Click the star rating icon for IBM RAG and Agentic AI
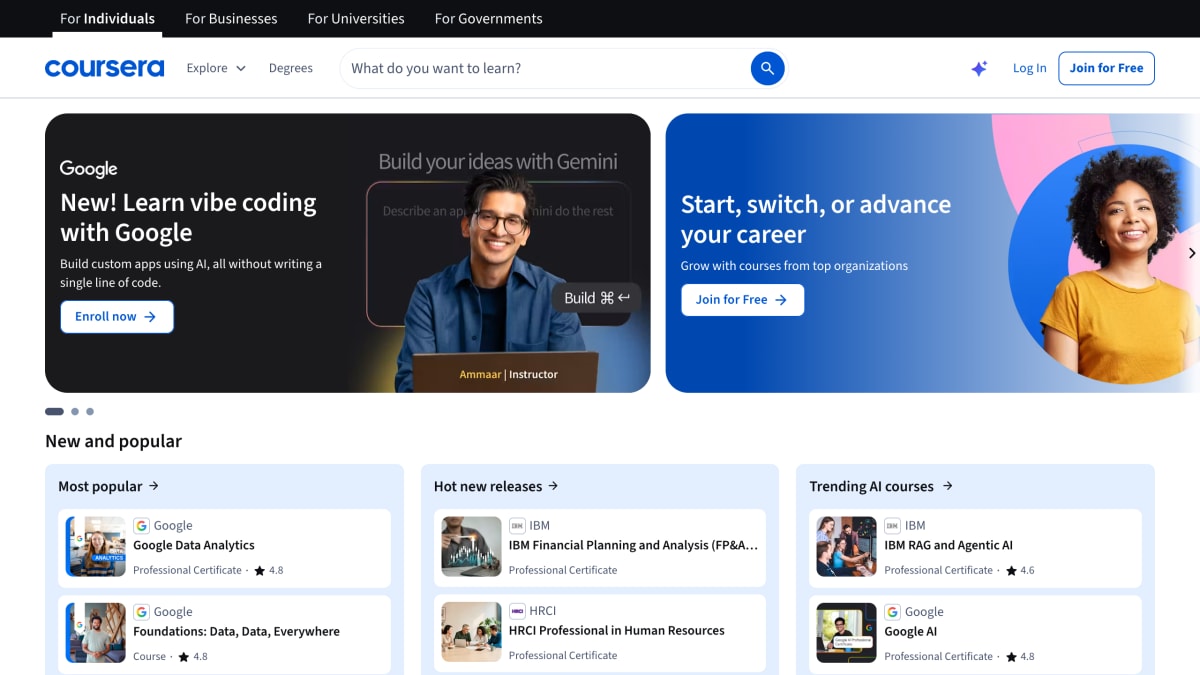Screen dimensions: 1200x675 1011,570
